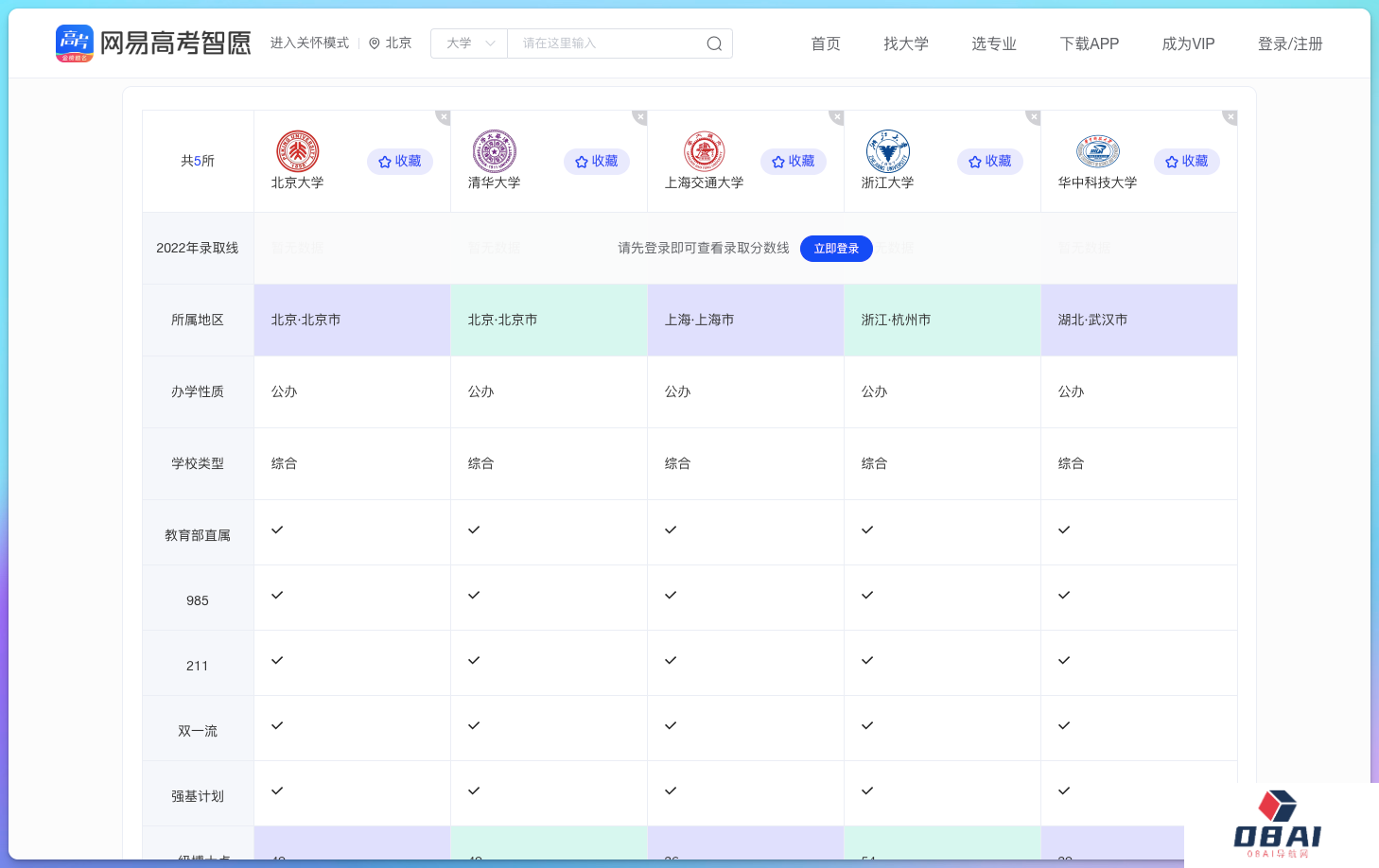
Task: Click the Shanghai Jiao Tong University emblem
Action: pyautogui.click(x=704, y=151)
